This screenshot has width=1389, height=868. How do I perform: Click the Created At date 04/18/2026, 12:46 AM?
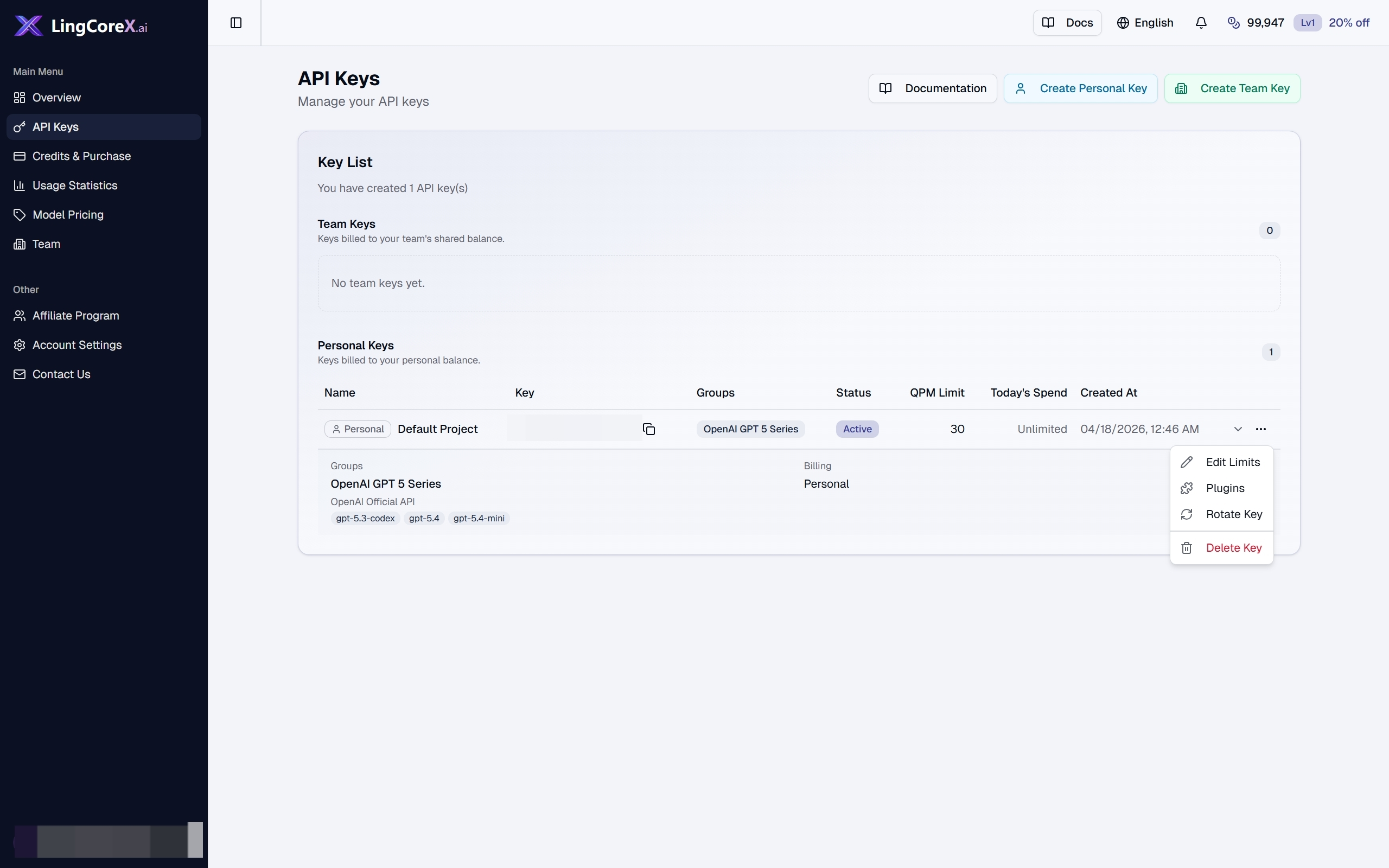1139,429
